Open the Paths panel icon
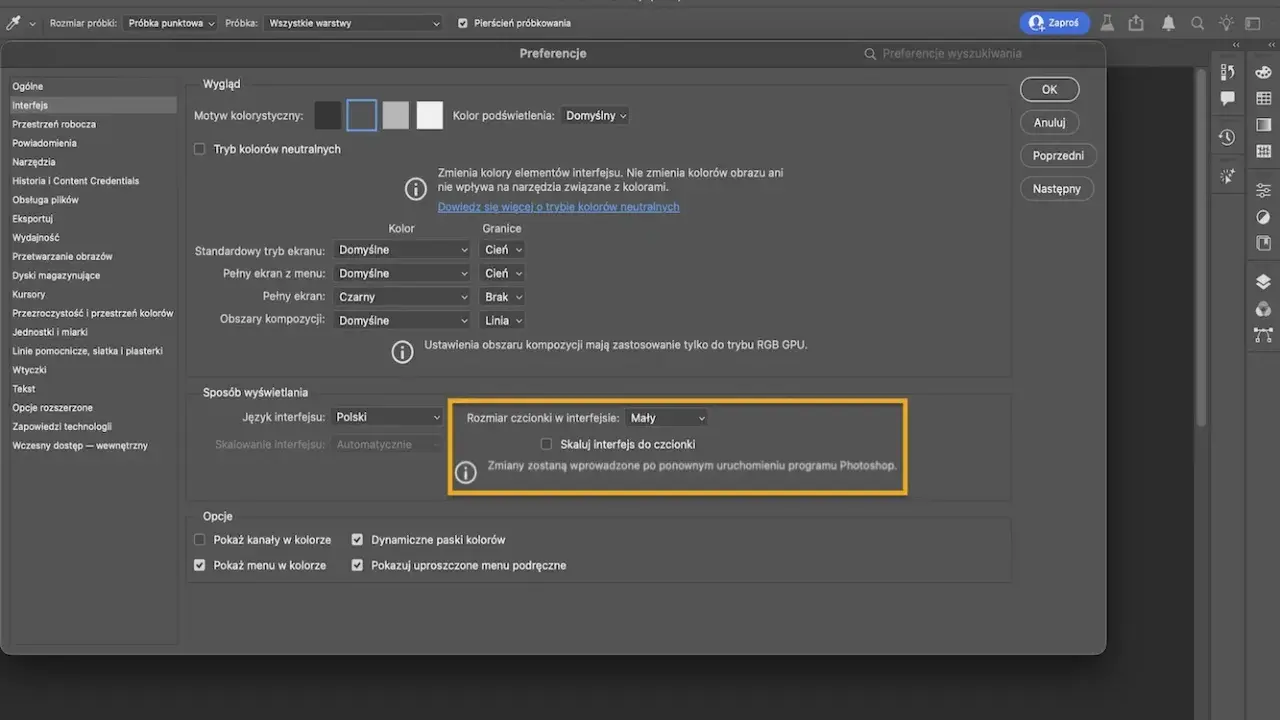The image size is (1280, 720). (1264, 335)
